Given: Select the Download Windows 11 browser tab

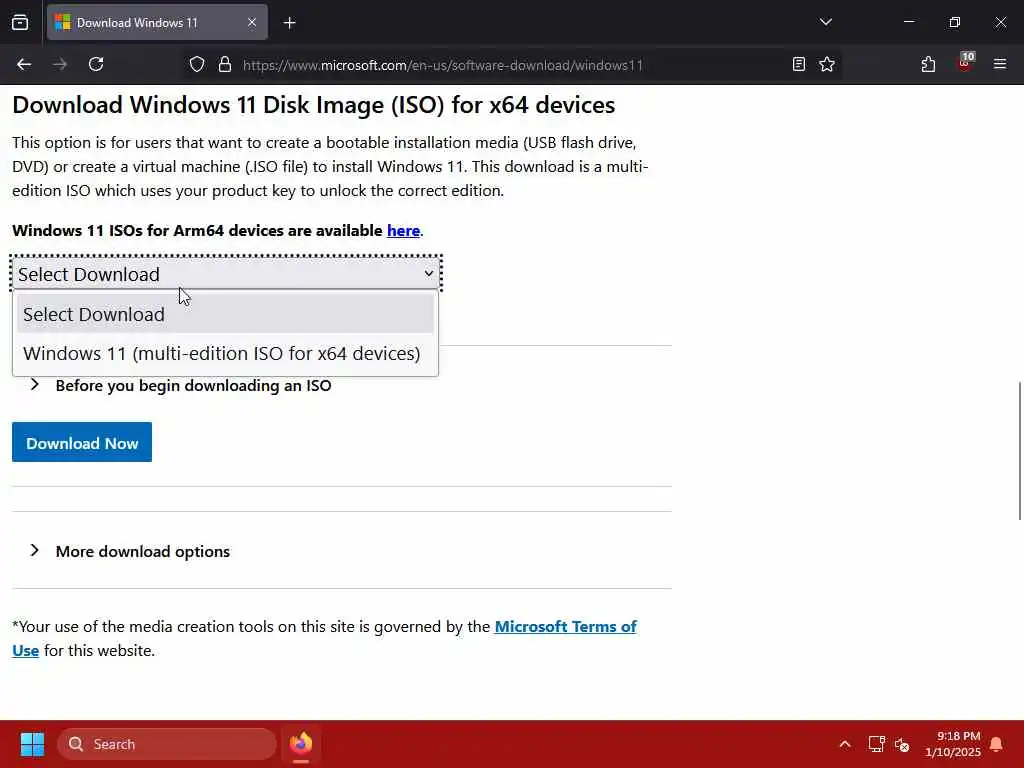Looking at the screenshot, I should (157, 22).
